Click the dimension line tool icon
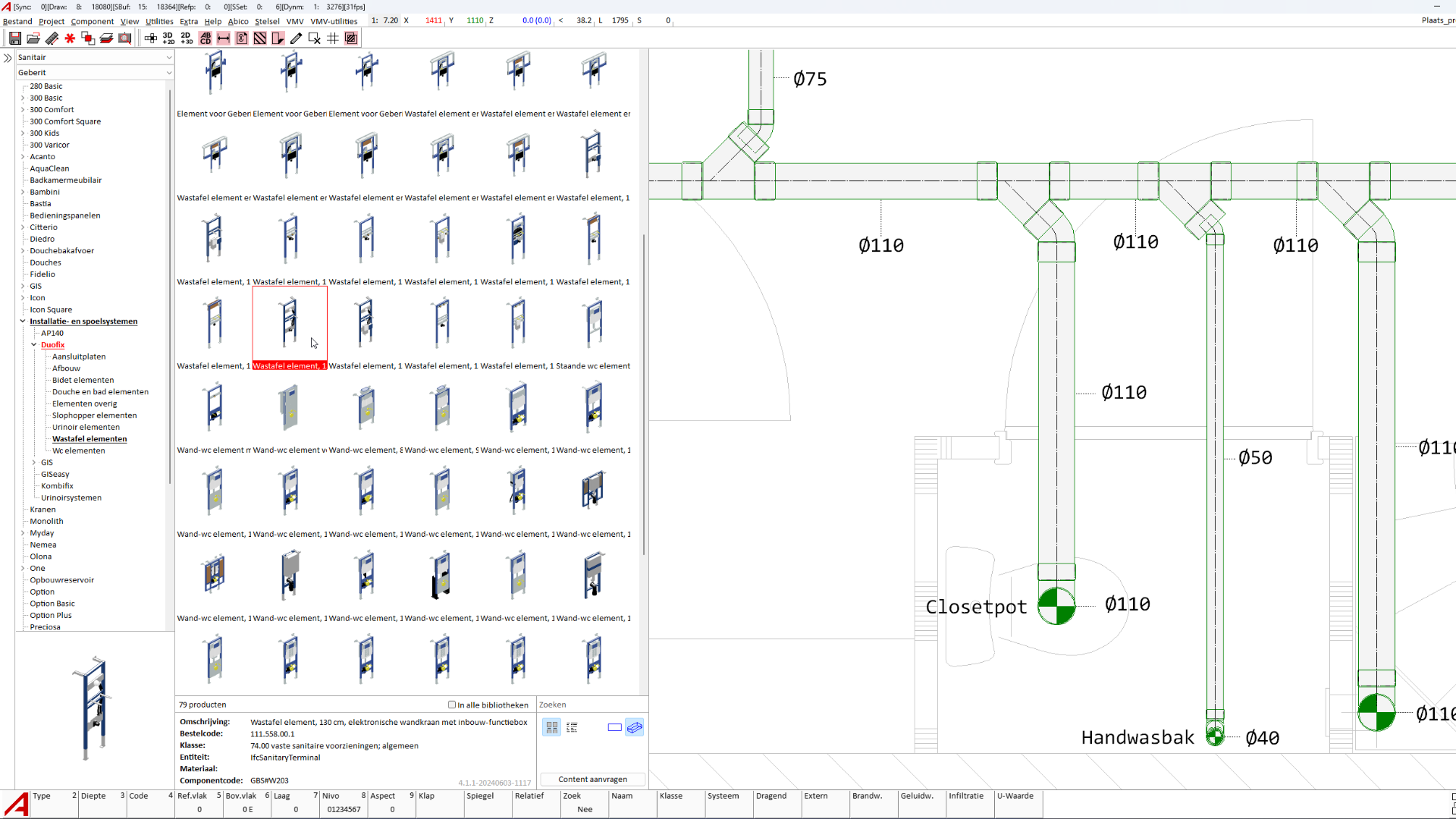Viewport: 1456px width, 819px height. click(224, 38)
